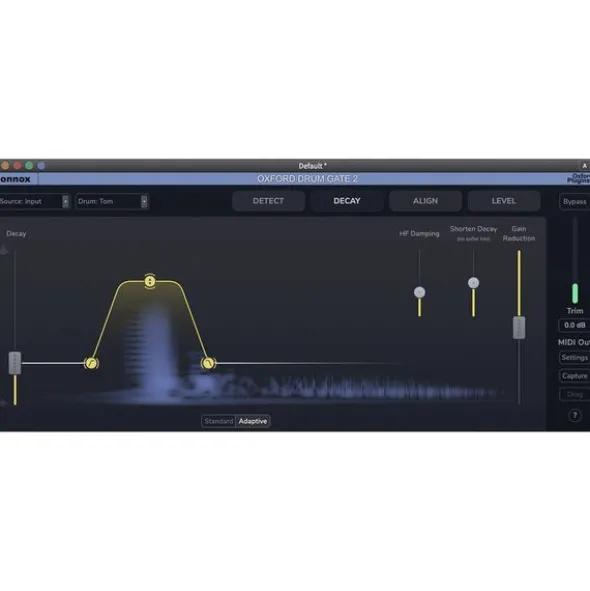Click the envelope attack node on left
This screenshot has height=591, width=590.
[x=91, y=363]
